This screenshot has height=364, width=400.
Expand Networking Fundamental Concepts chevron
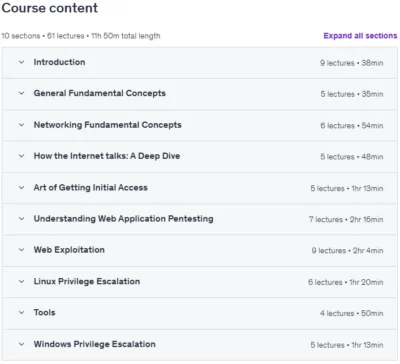coord(21,125)
